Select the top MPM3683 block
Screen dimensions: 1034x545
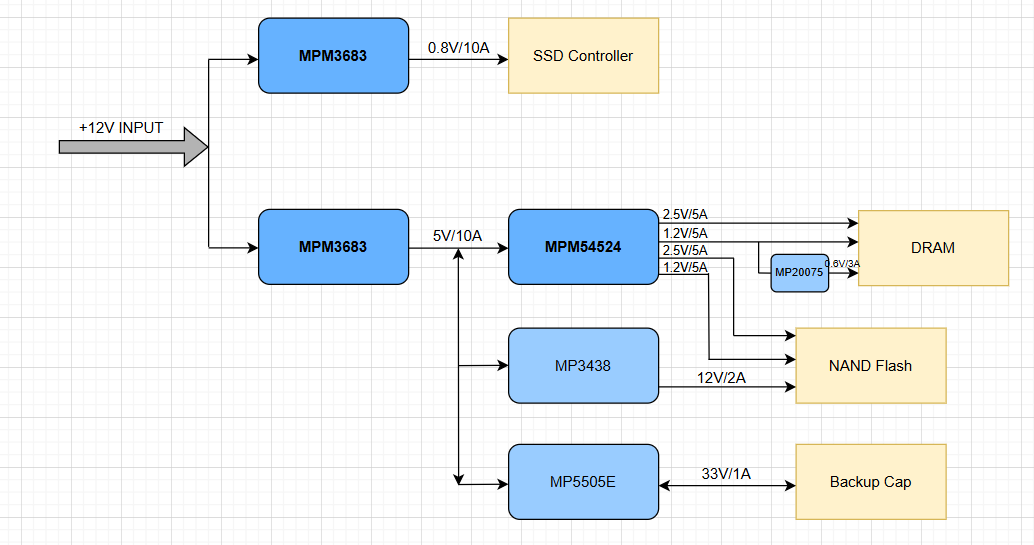coord(333,56)
